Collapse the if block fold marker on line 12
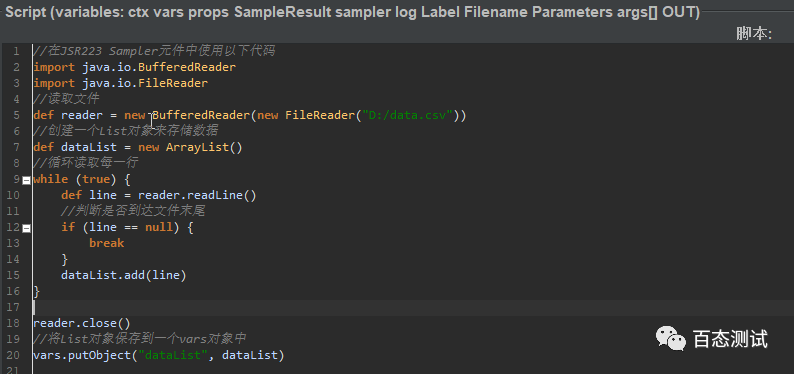 26,228
